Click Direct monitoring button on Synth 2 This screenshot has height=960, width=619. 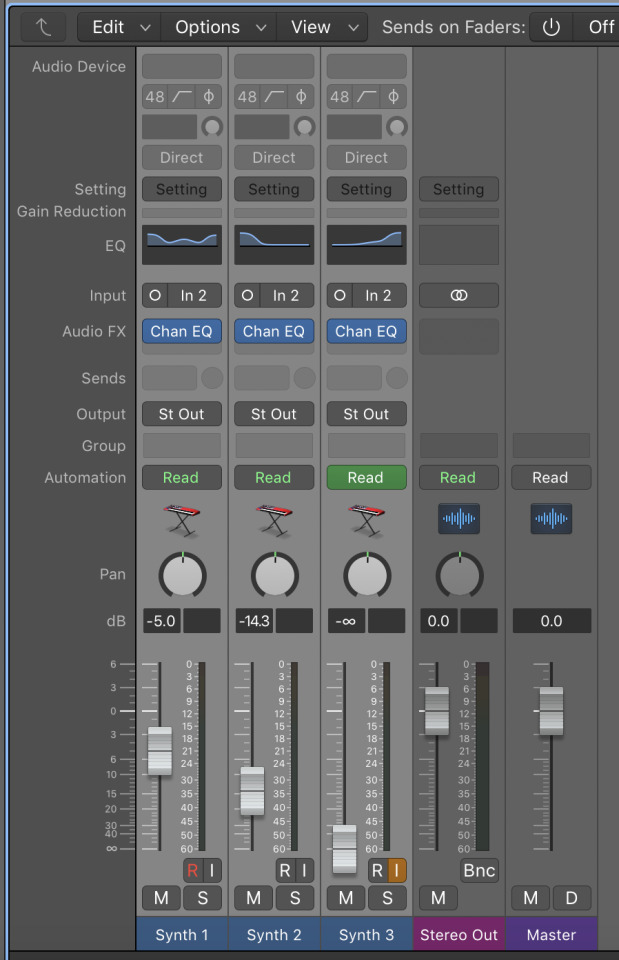click(274, 157)
